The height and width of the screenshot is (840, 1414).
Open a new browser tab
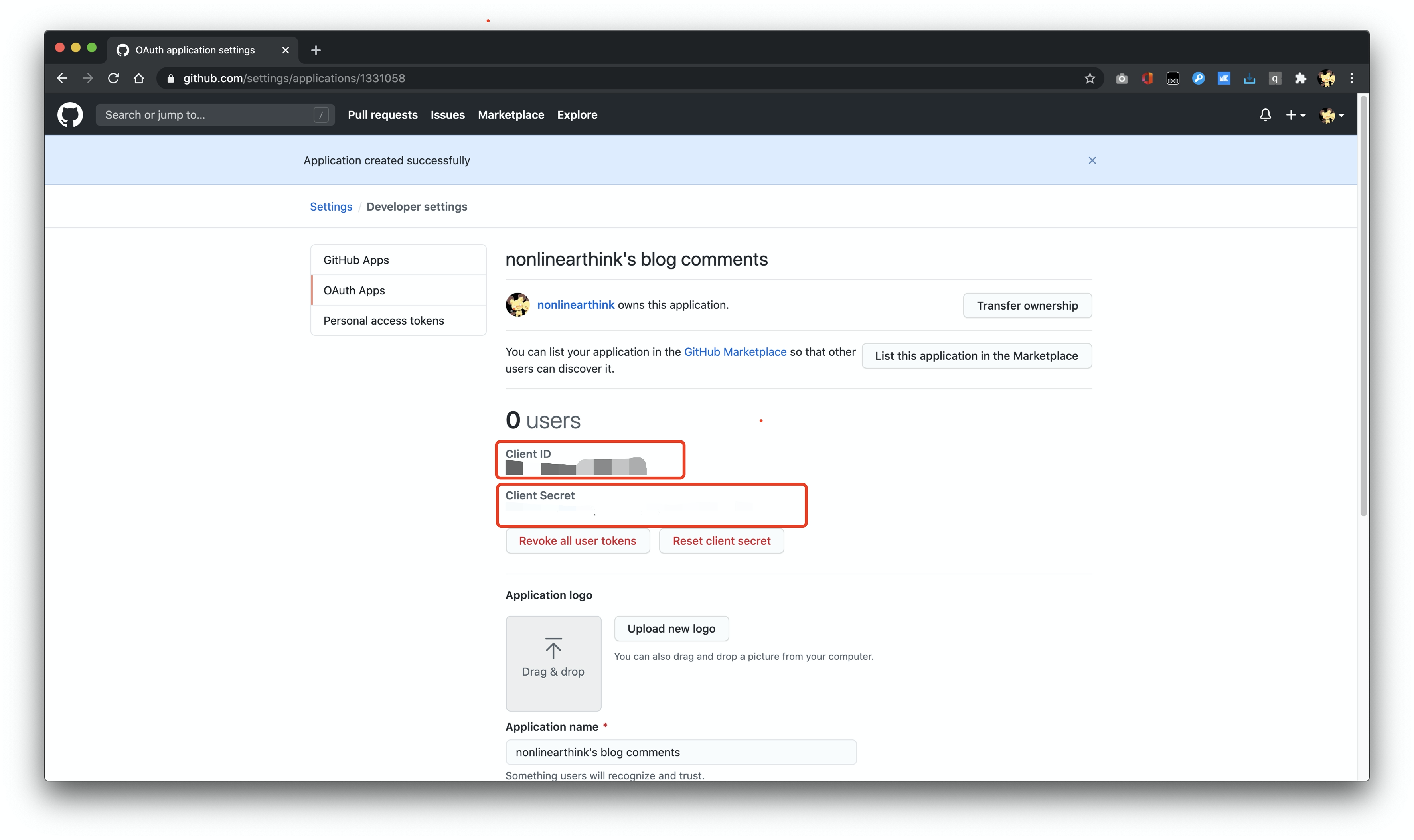tap(316, 50)
